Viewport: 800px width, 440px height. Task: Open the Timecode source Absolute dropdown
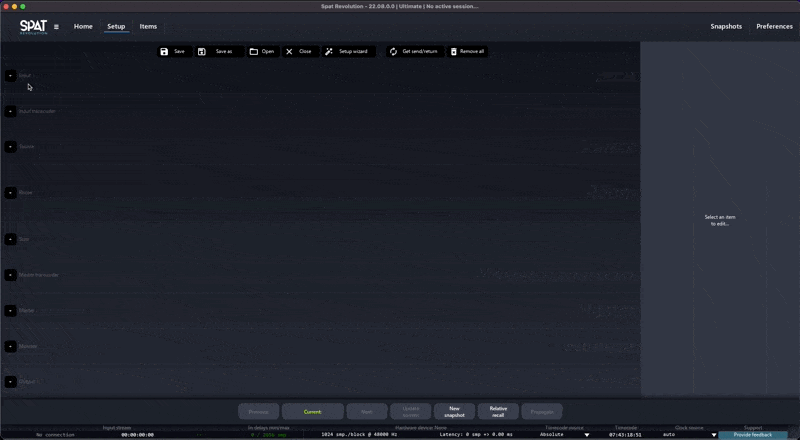click(x=564, y=435)
